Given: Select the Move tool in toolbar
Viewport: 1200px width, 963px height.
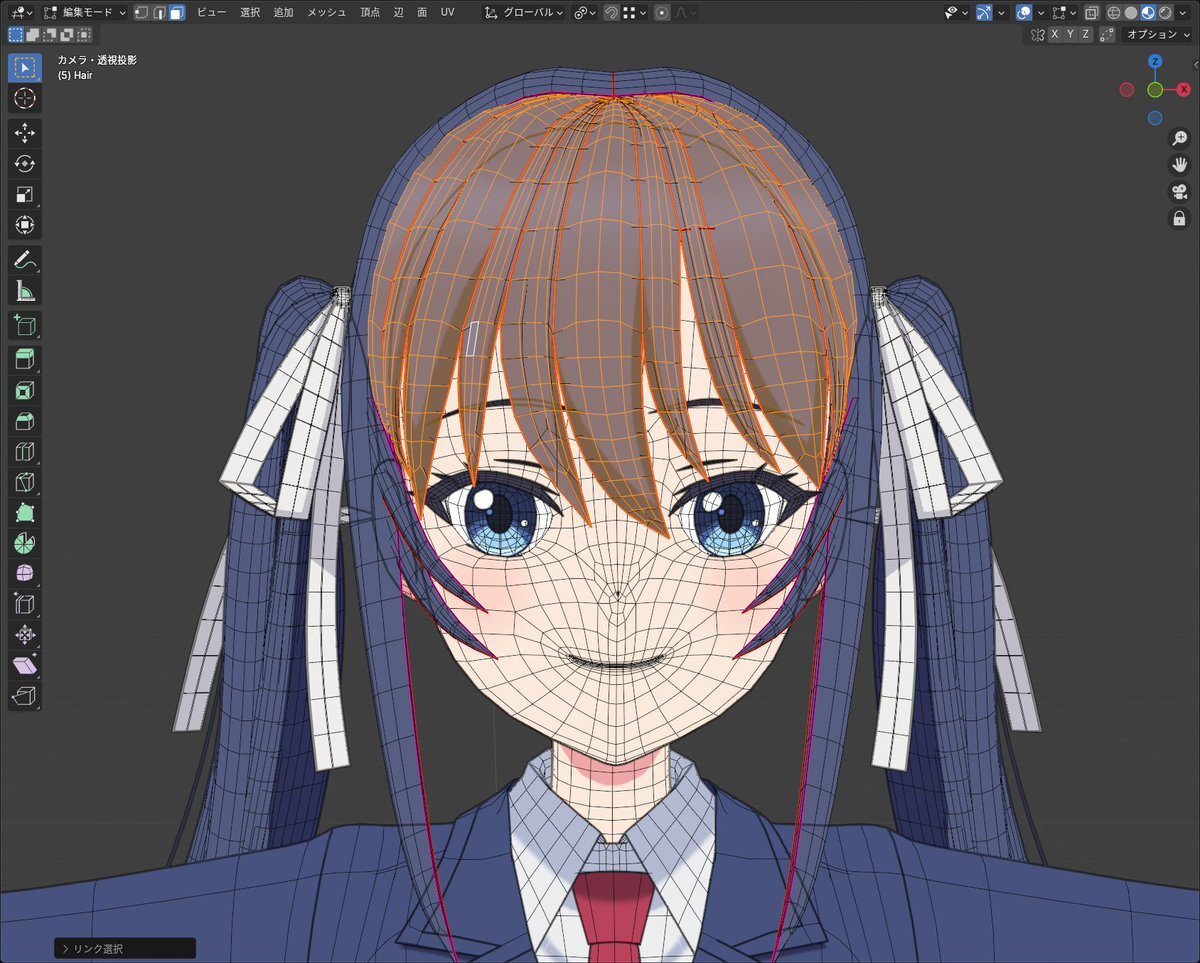Looking at the screenshot, I should 25,132.
